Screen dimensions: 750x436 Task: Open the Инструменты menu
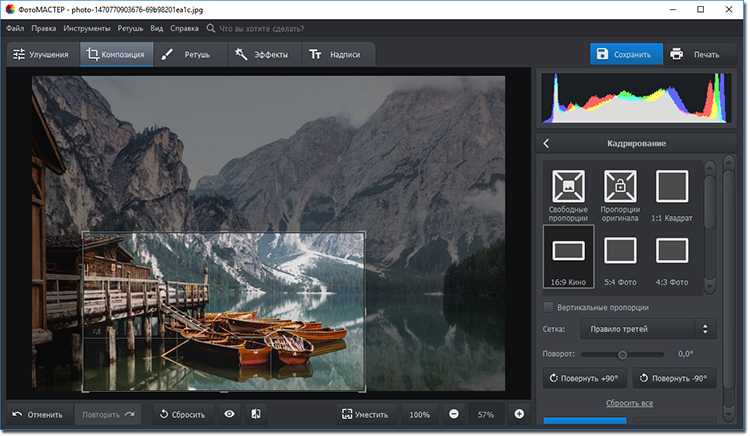coord(85,29)
